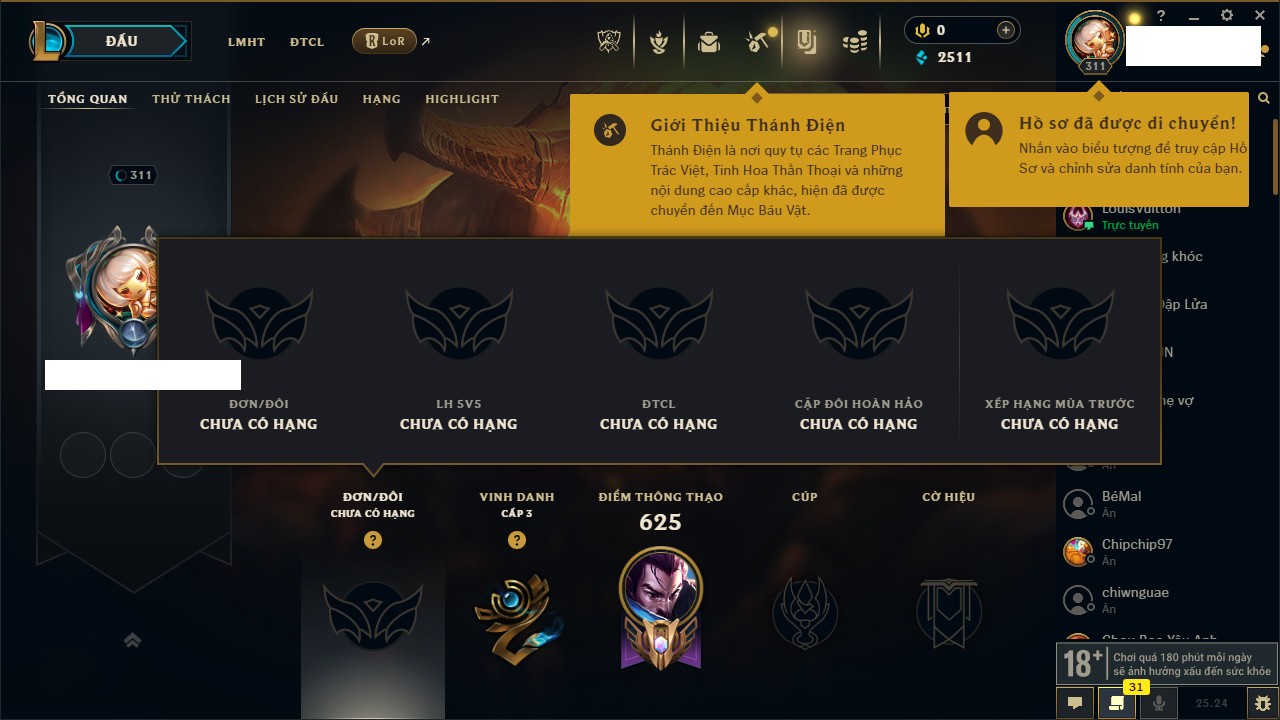
Task: Toggle the microphone mute button
Action: pos(1159,703)
